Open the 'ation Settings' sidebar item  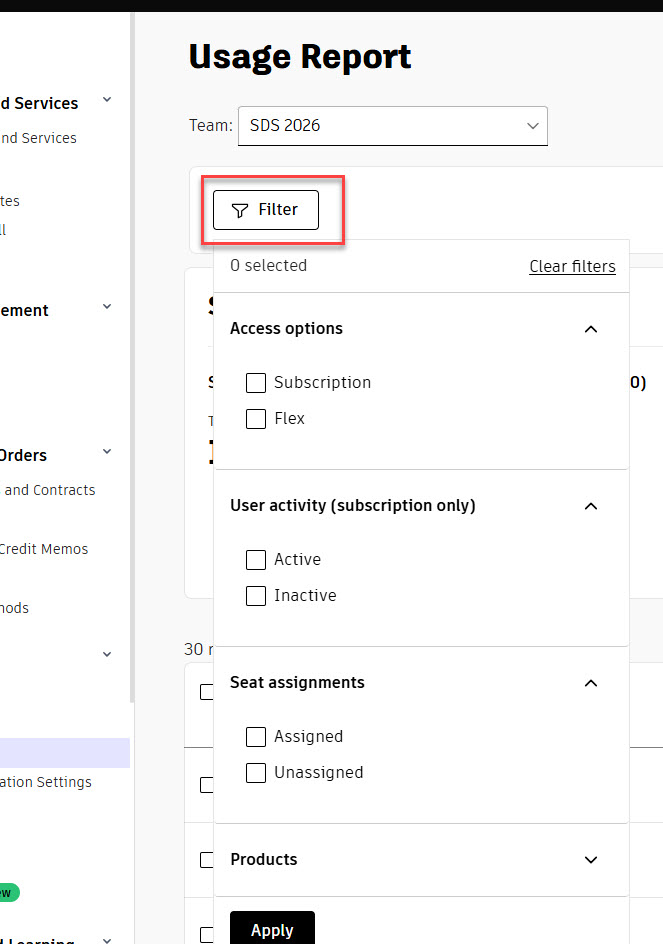tap(46, 782)
